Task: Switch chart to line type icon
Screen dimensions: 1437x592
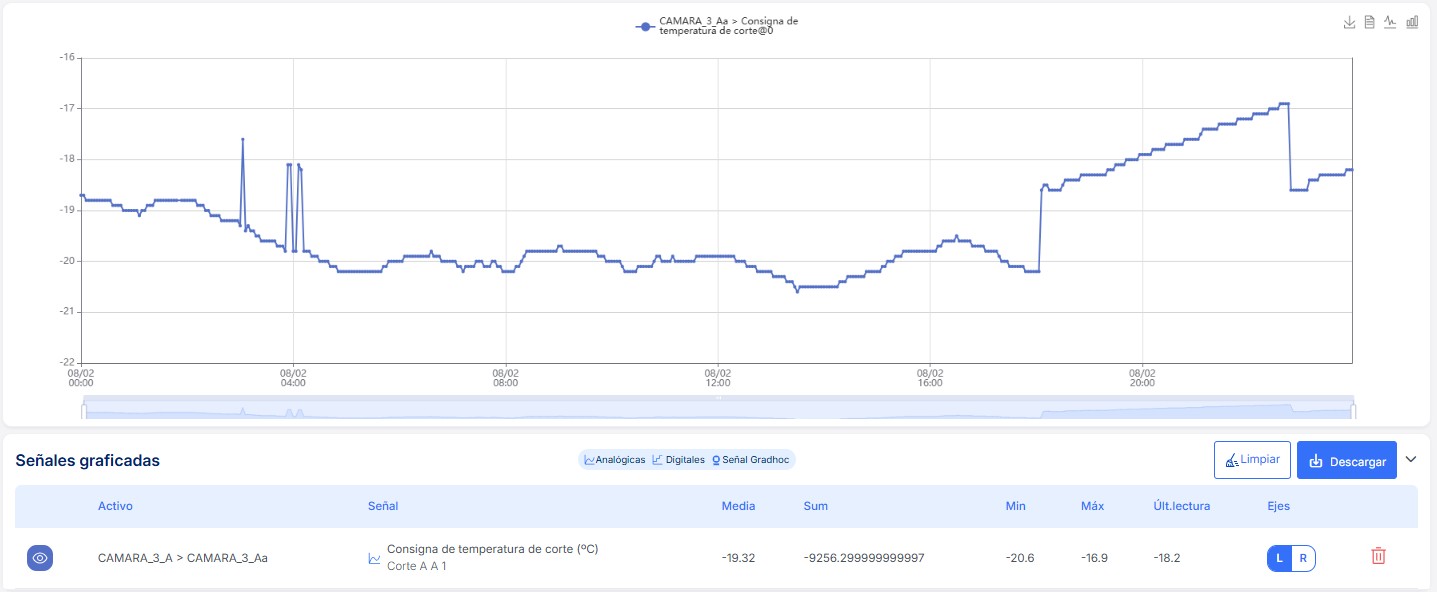Action: click(1390, 22)
